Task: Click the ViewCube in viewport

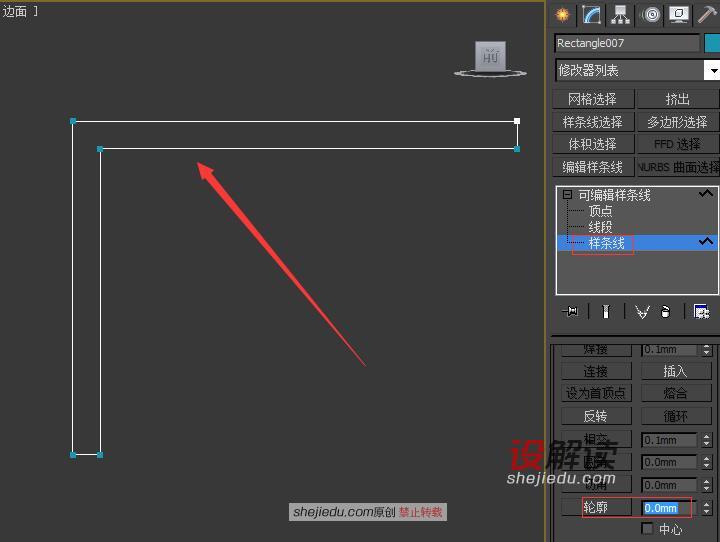Action: tap(491, 58)
